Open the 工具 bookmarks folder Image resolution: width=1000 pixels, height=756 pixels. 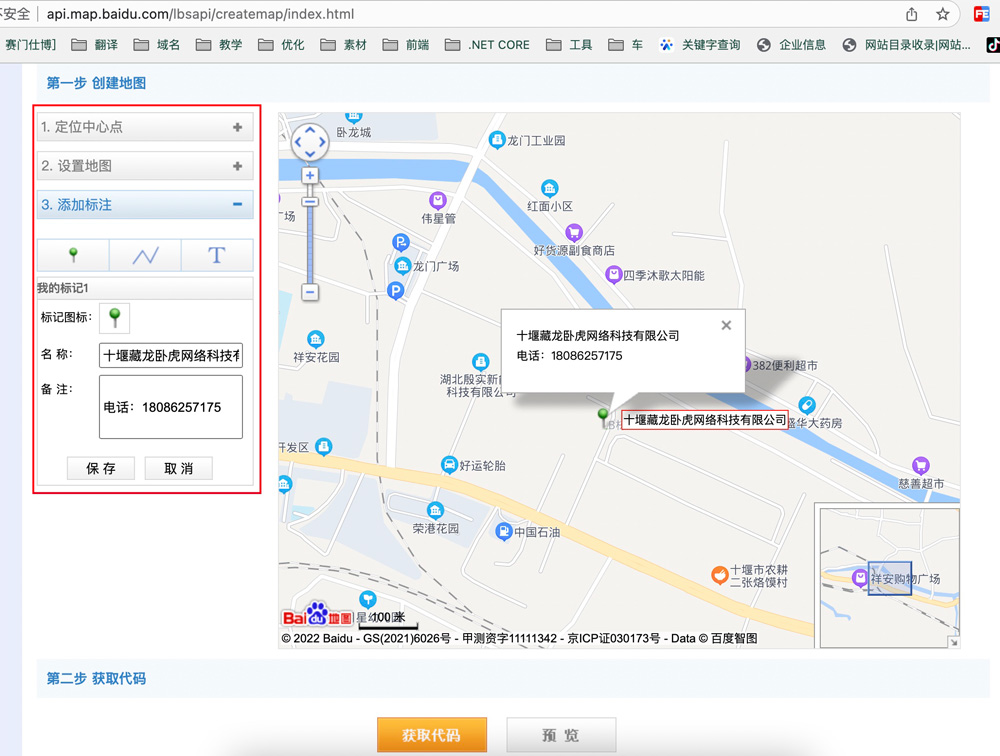tap(570, 45)
